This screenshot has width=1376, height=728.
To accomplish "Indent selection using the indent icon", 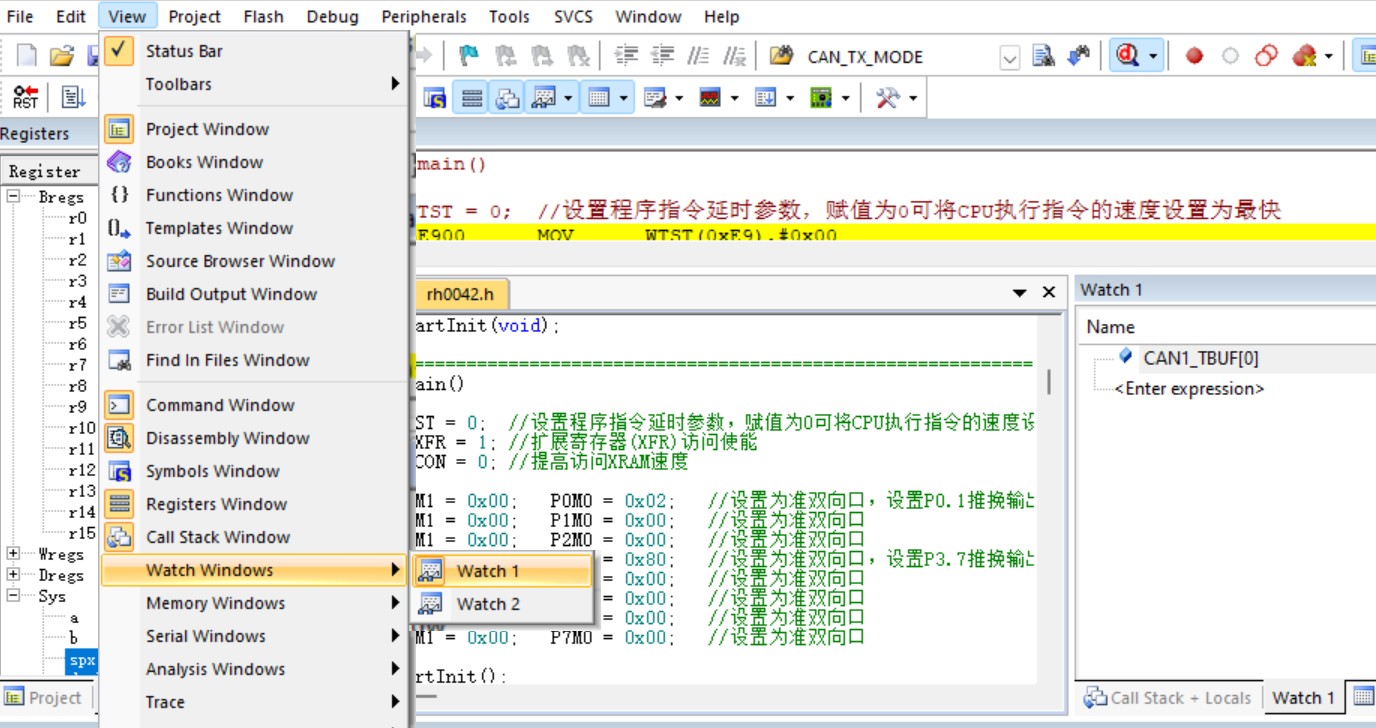I will 627,56.
